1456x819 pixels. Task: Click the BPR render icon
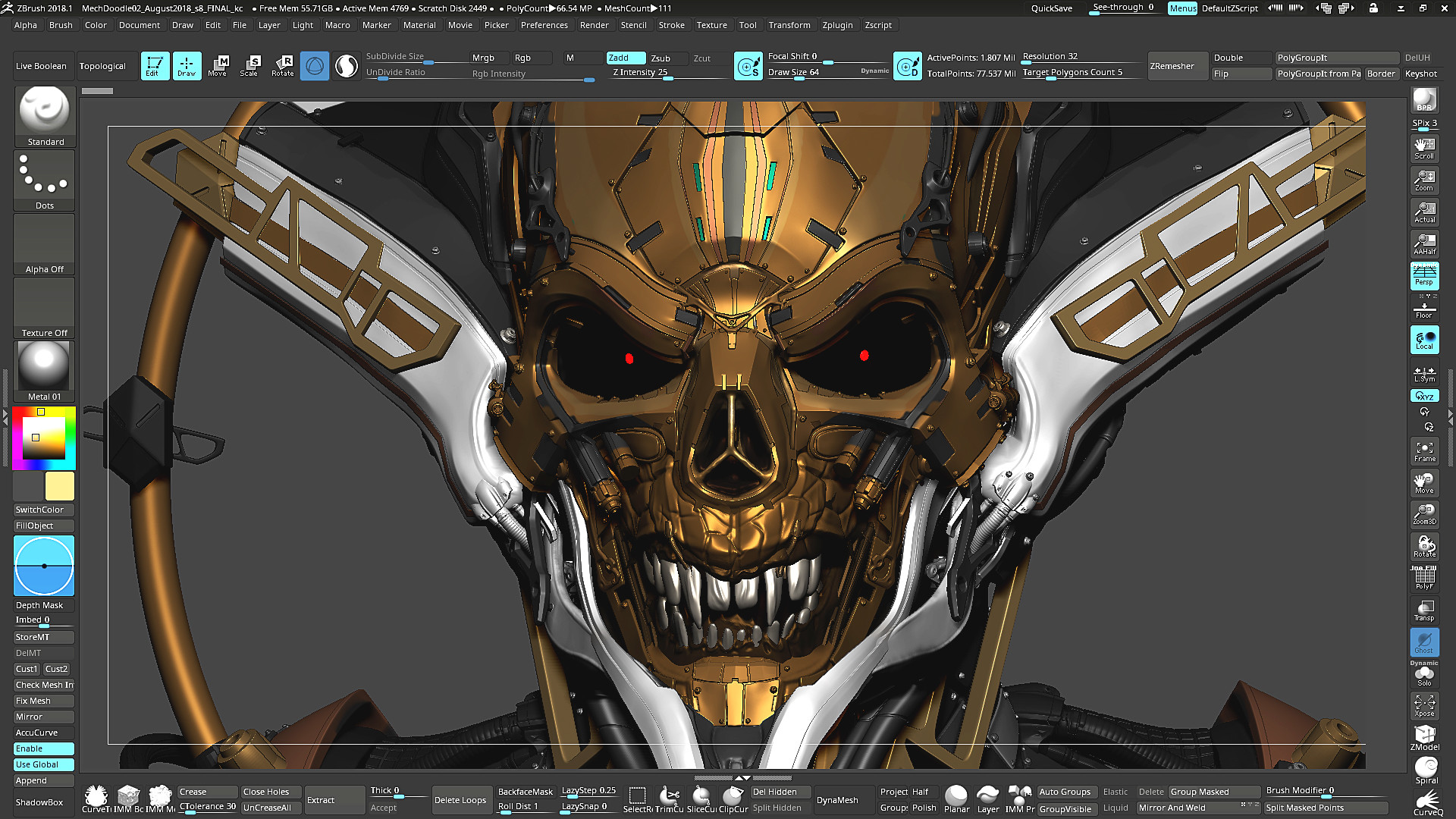point(1424,100)
